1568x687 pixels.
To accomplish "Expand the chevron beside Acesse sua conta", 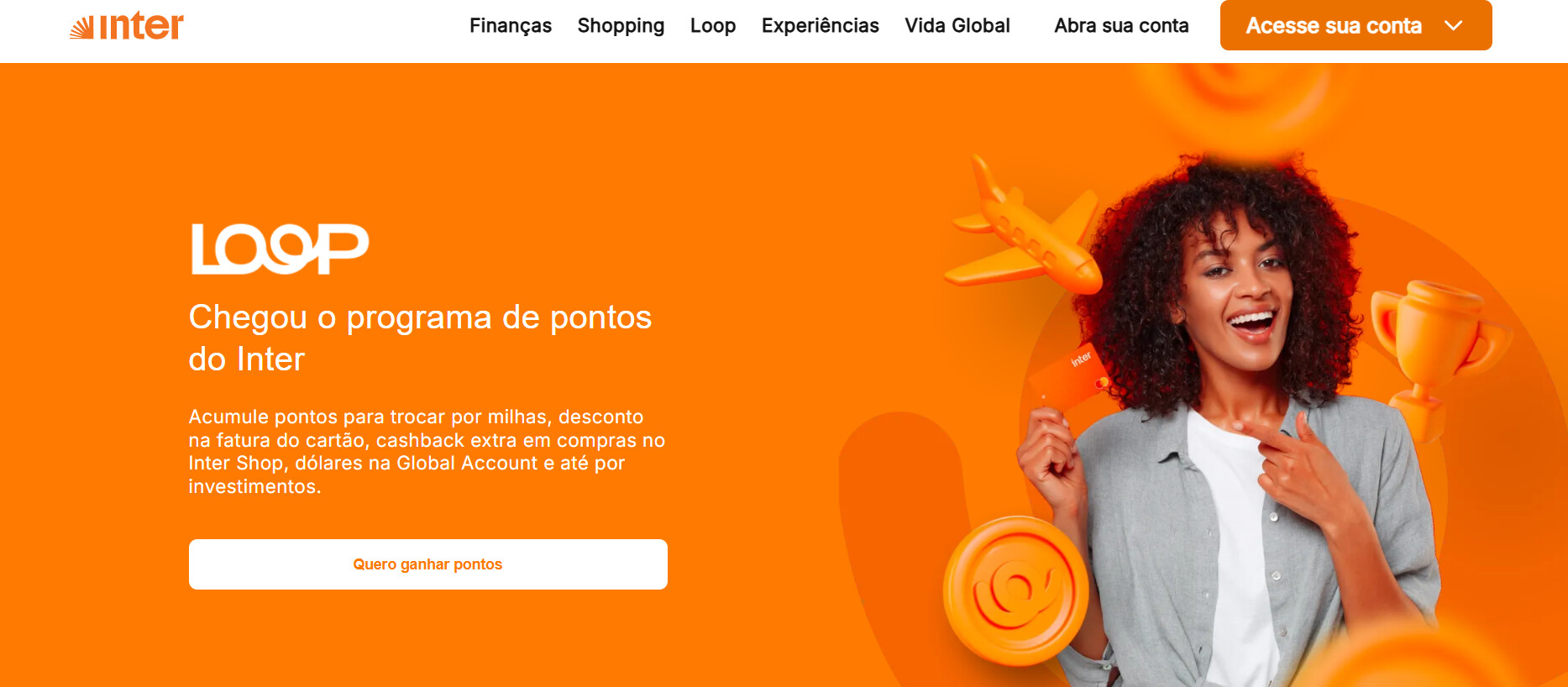I will tap(1454, 26).
